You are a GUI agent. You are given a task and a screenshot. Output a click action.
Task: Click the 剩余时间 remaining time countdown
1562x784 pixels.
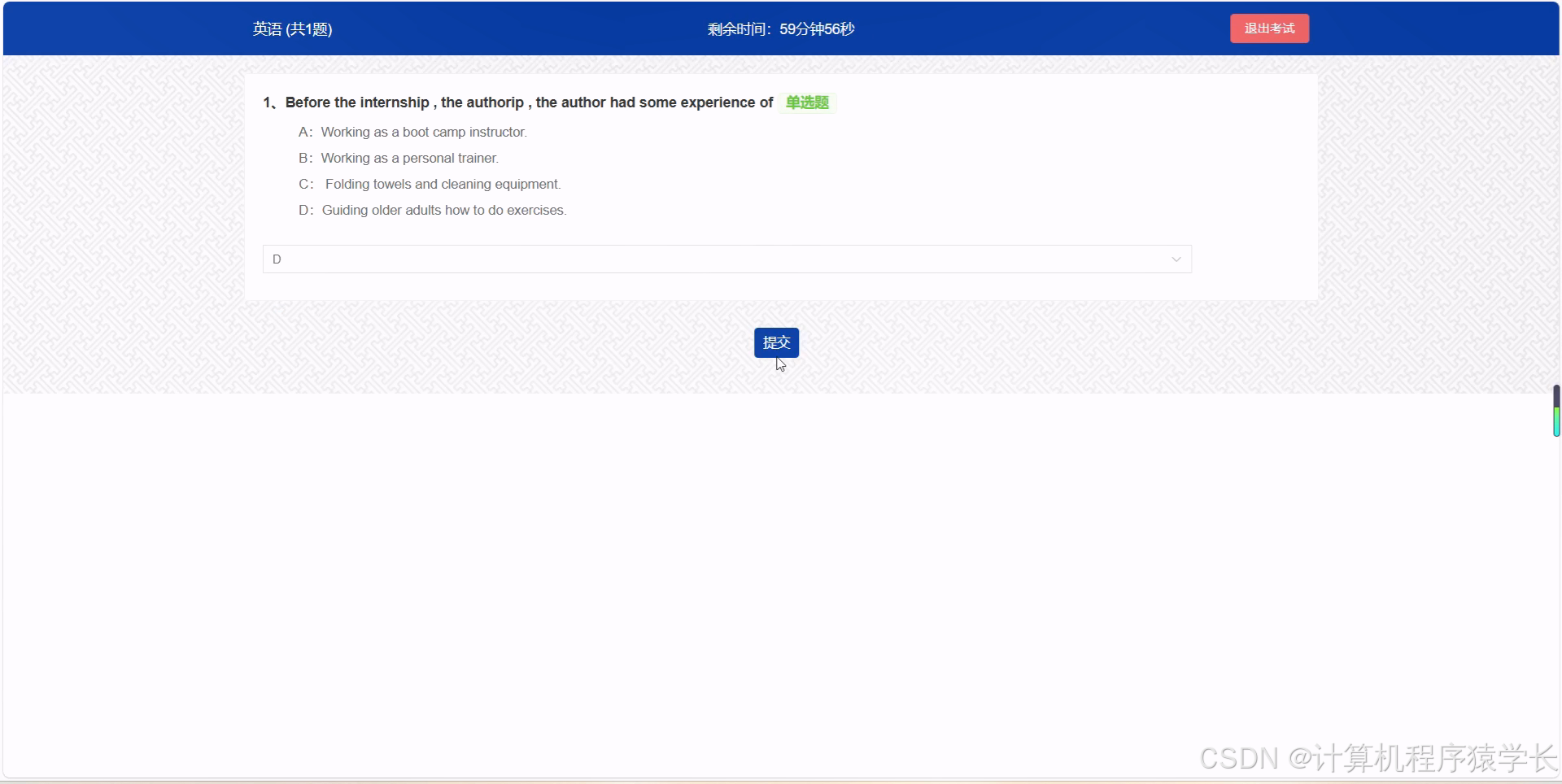pos(781,29)
